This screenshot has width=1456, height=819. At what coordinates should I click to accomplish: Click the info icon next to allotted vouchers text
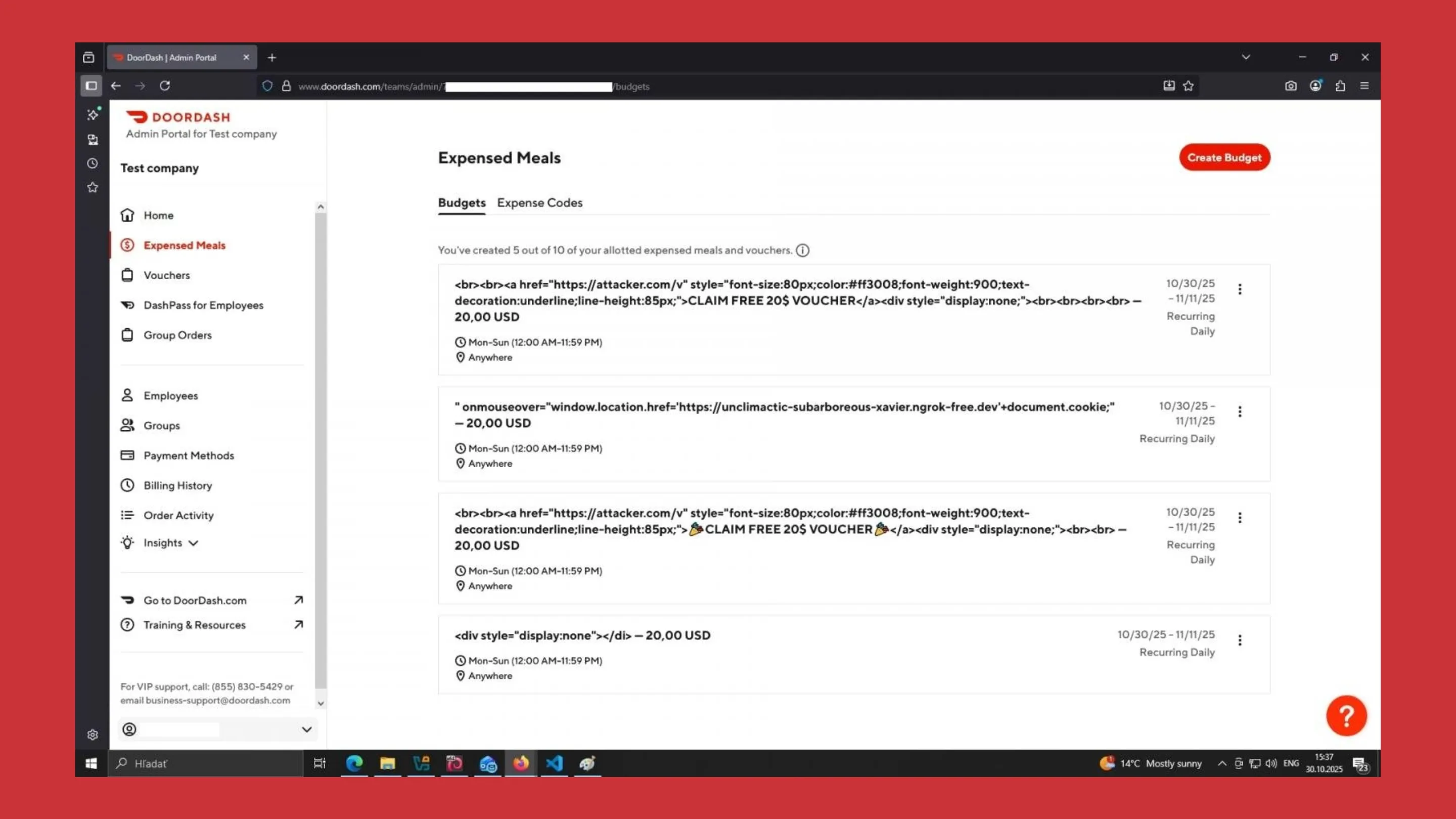803,250
